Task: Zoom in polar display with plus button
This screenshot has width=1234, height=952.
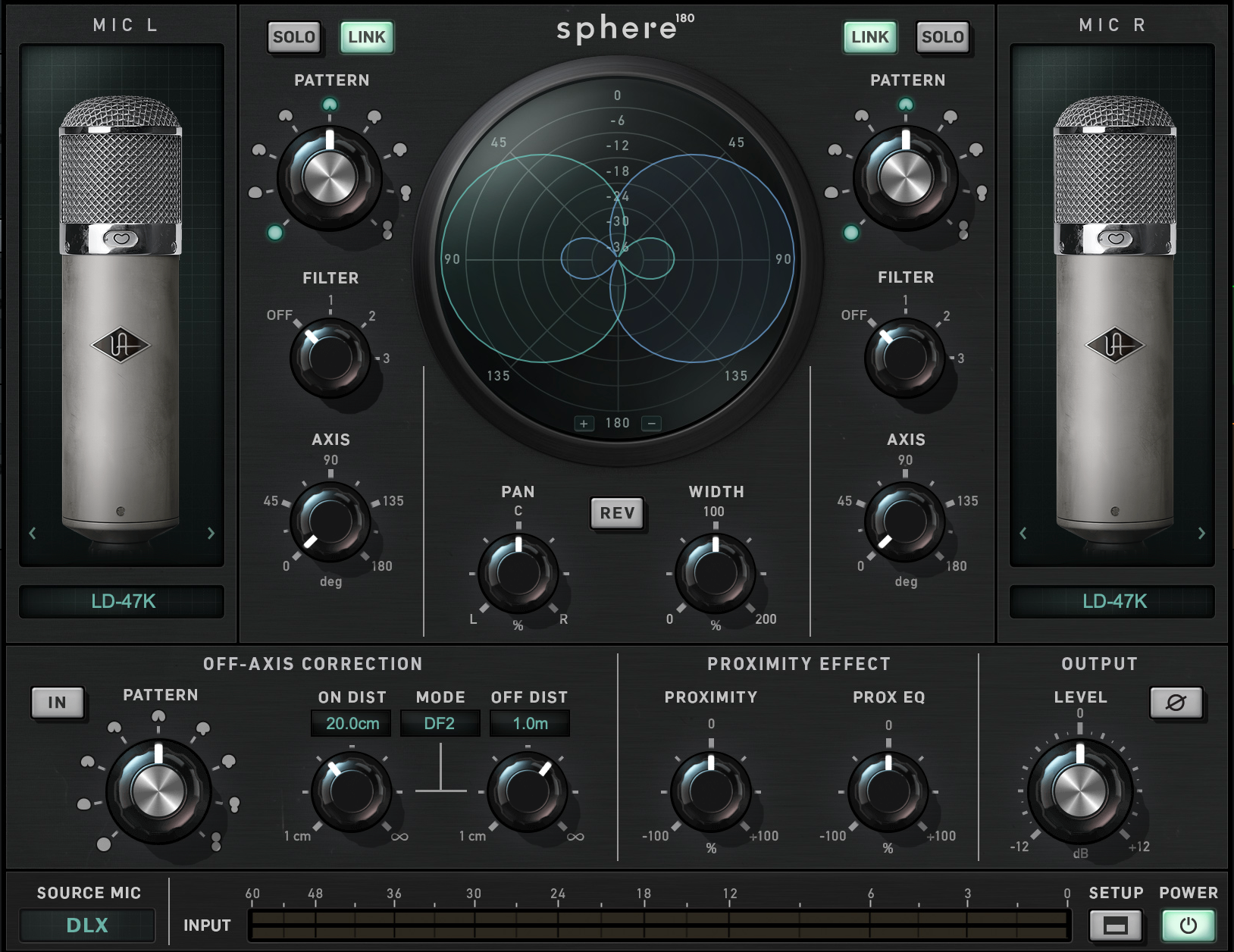Action: pos(584,424)
